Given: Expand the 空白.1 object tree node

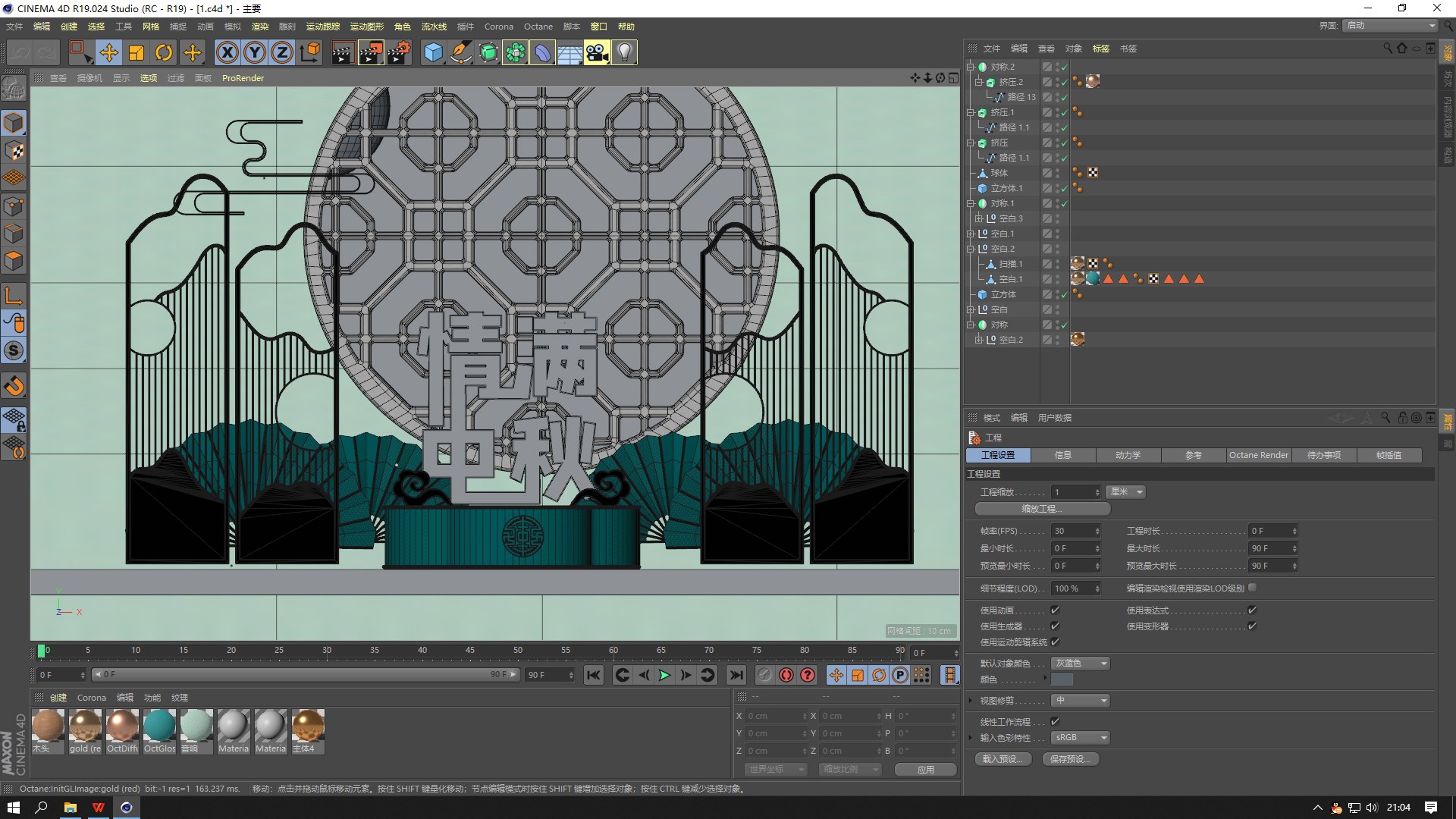Looking at the screenshot, I should point(971,234).
